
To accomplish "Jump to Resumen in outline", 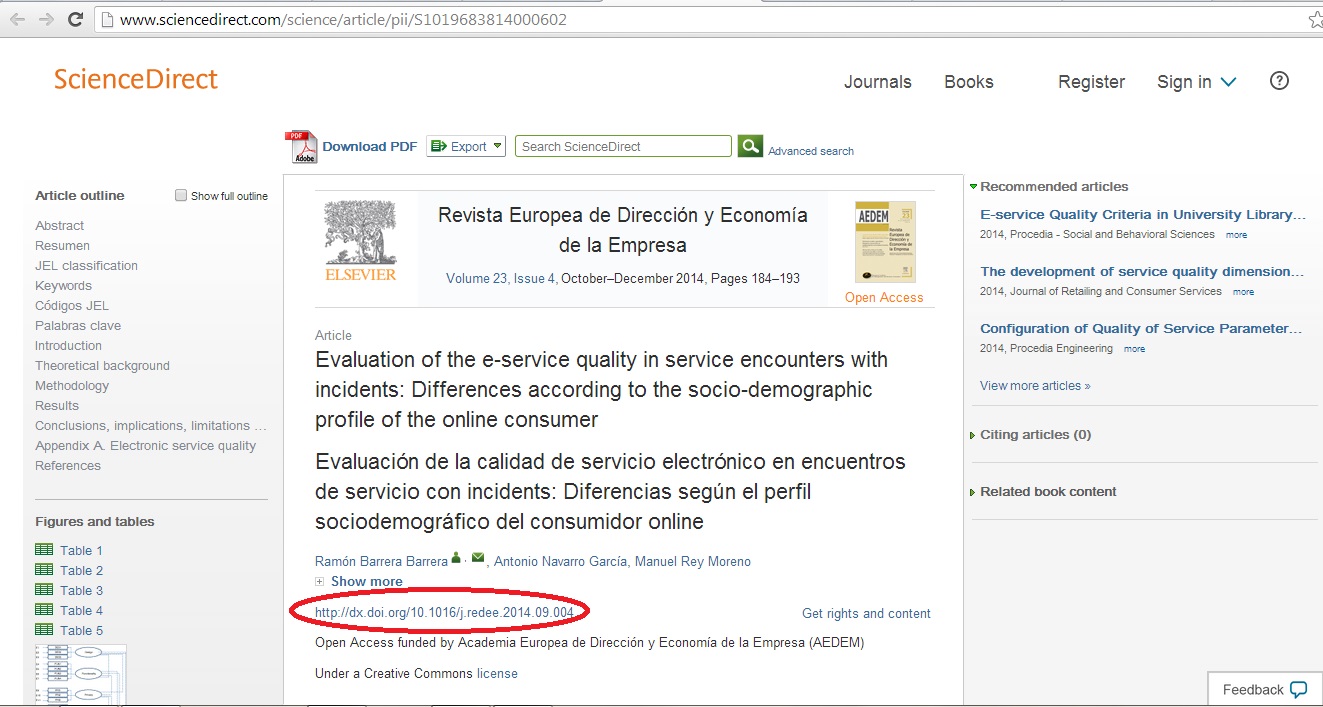I will coord(62,245).
